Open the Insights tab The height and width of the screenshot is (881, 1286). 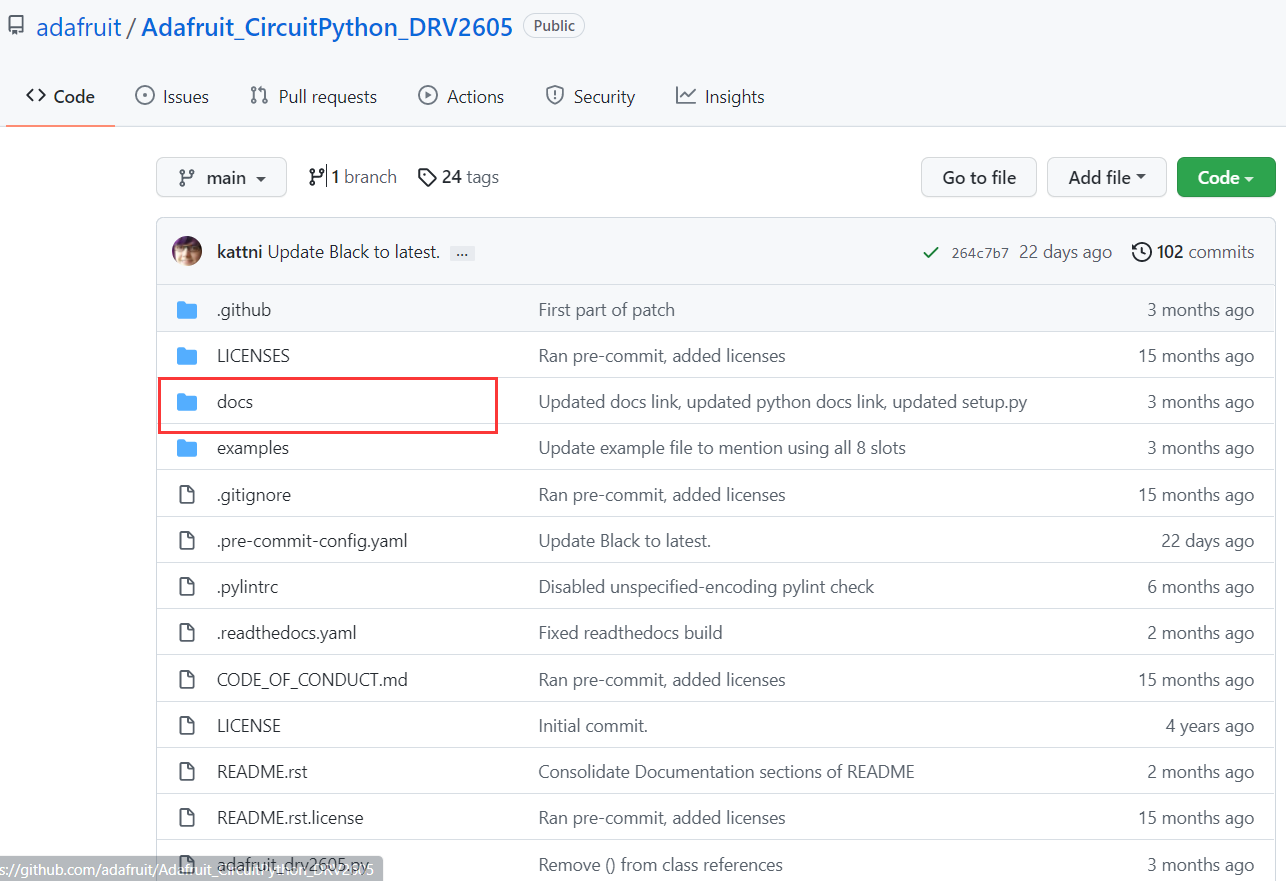pos(720,96)
